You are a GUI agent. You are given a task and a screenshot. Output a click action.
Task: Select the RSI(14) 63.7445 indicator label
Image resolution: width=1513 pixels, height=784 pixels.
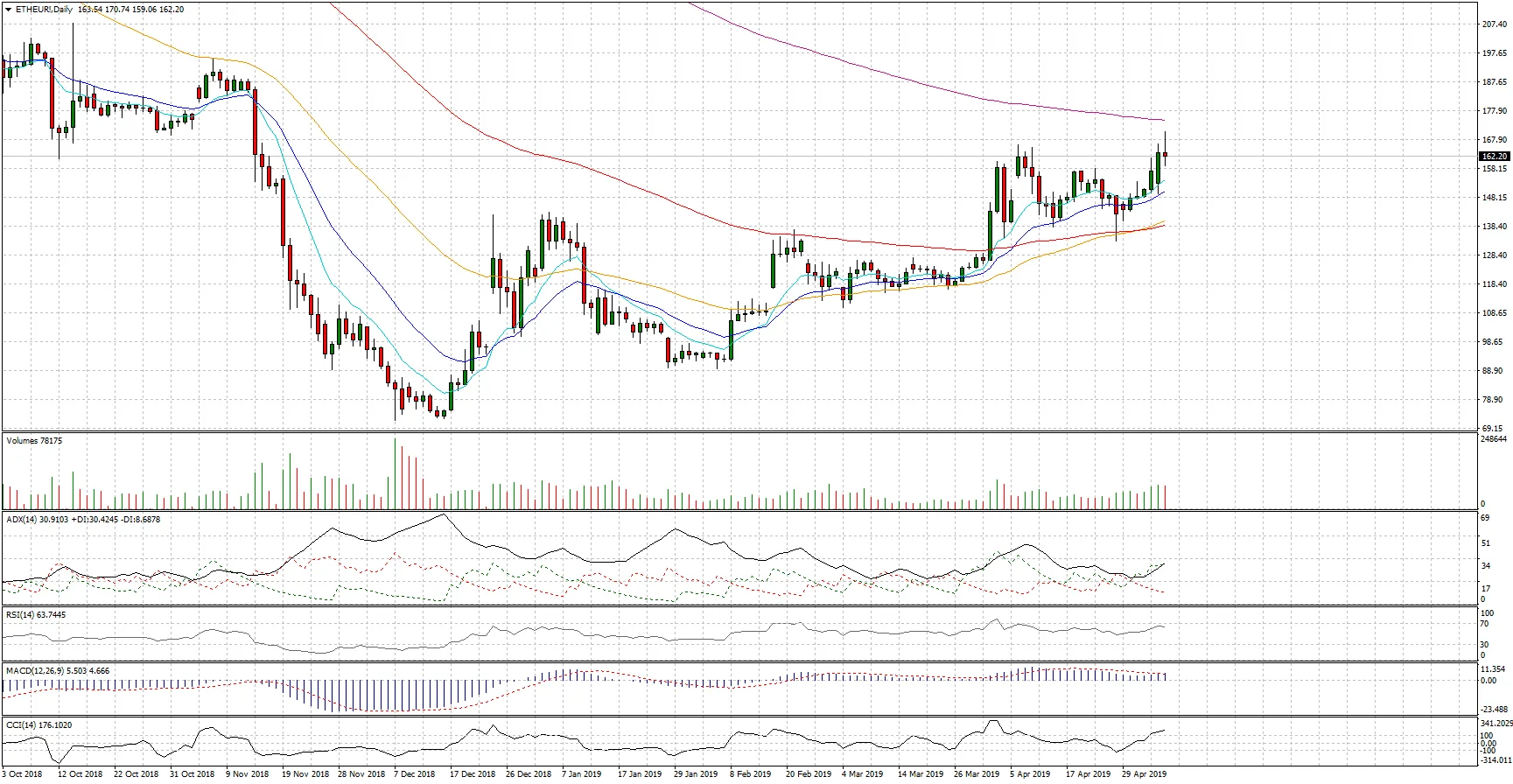(x=36, y=615)
